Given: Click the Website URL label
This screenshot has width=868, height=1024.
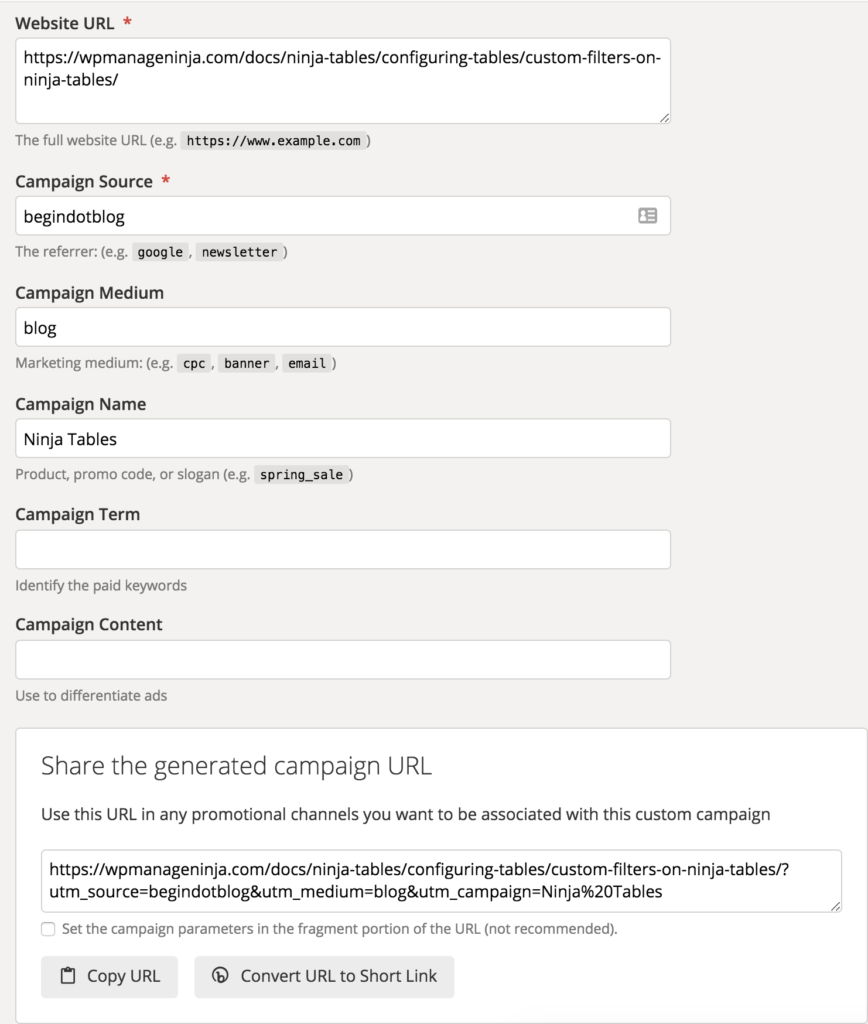Looking at the screenshot, I should (65, 24).
